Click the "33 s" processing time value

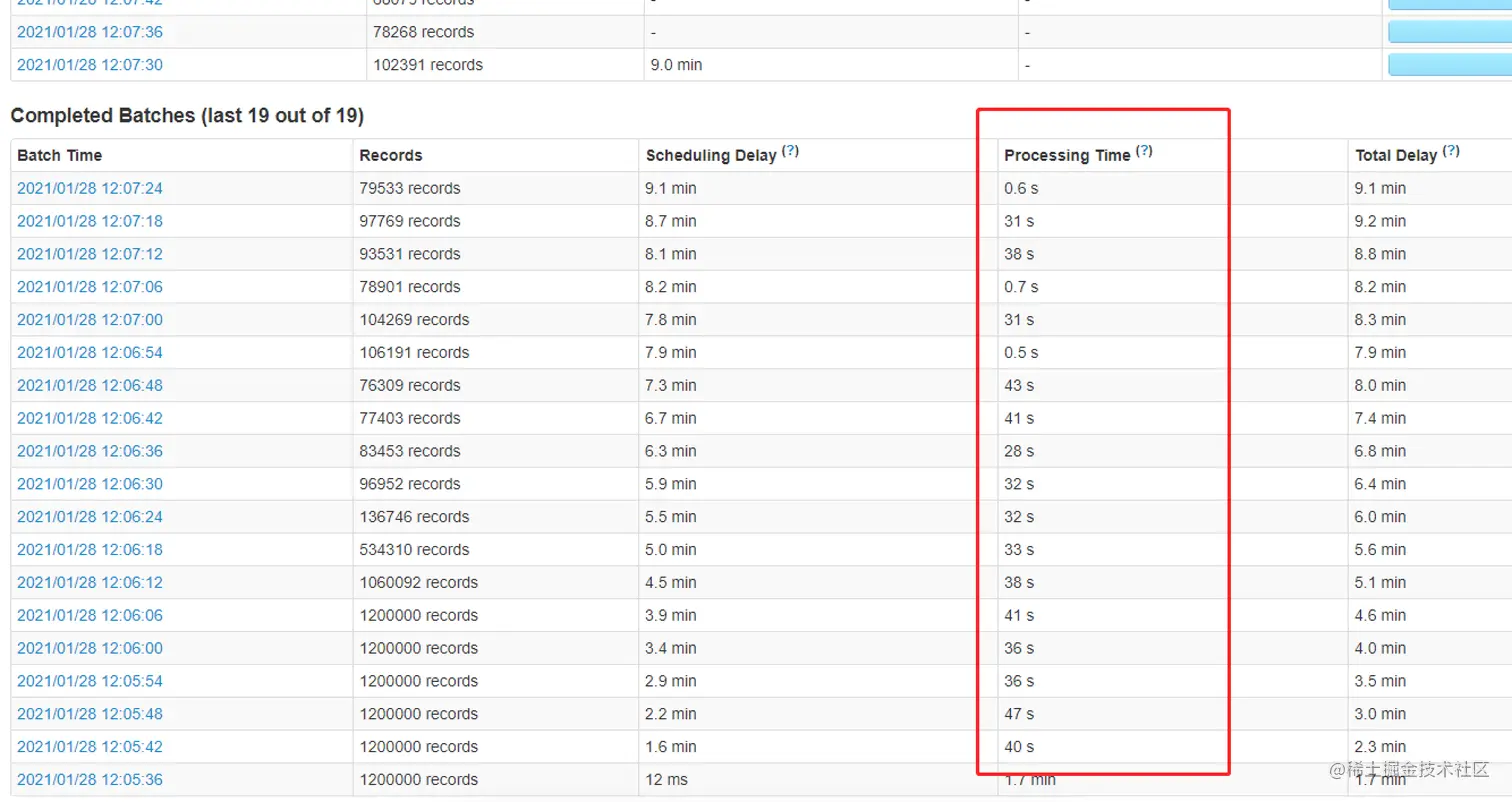tap(1019, 550)
